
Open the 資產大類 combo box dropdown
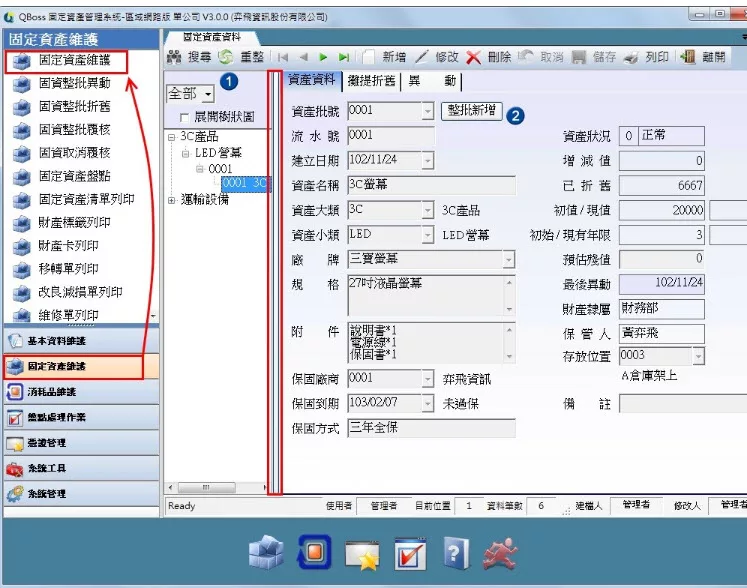click(427, 211)
